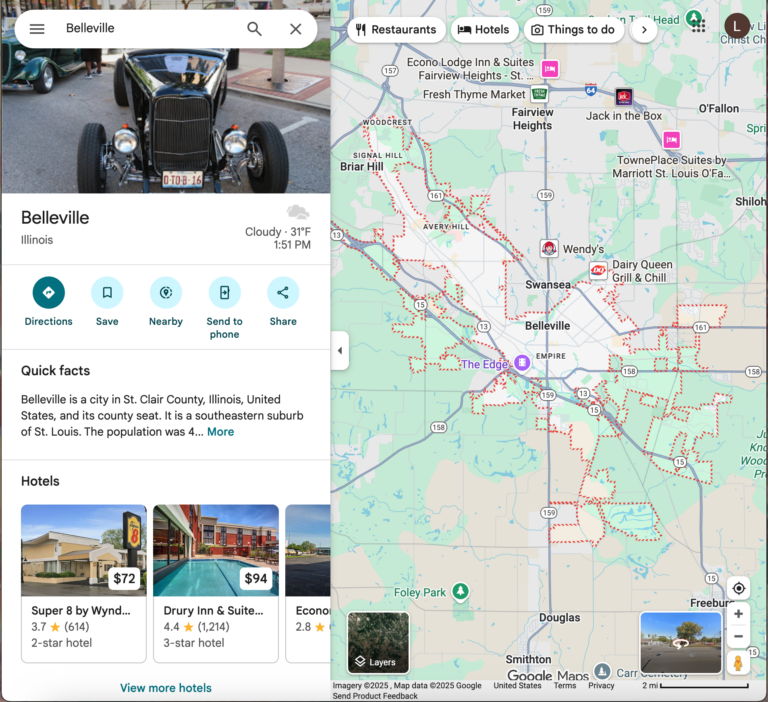This screenshot has height=702, width=768.
Task: Zoom in on the map
Action: 738,614
